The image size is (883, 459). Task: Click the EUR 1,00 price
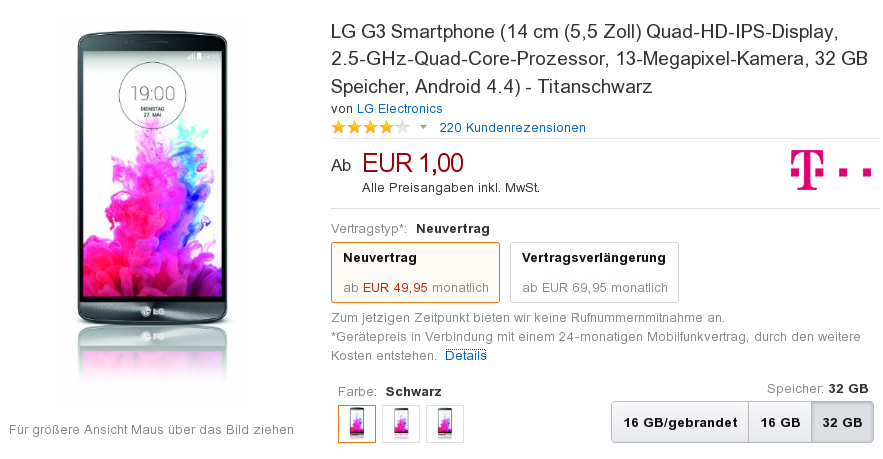pyautogui.click(x=413, y=163)
